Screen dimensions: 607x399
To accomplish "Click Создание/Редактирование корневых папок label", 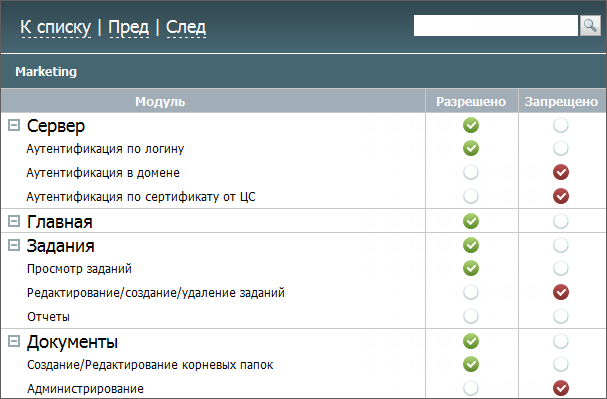I will (x=150, y=365).
